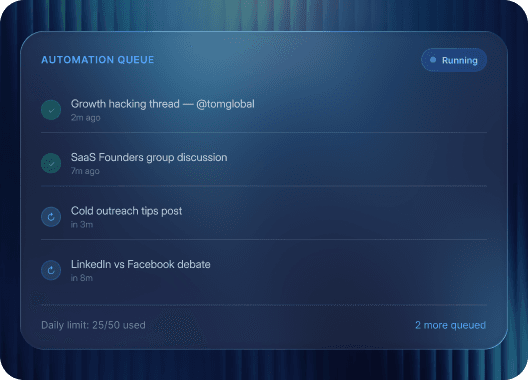
Task: Click the green checkmark beside Growth hacking thread
Action: coord(51,110)
